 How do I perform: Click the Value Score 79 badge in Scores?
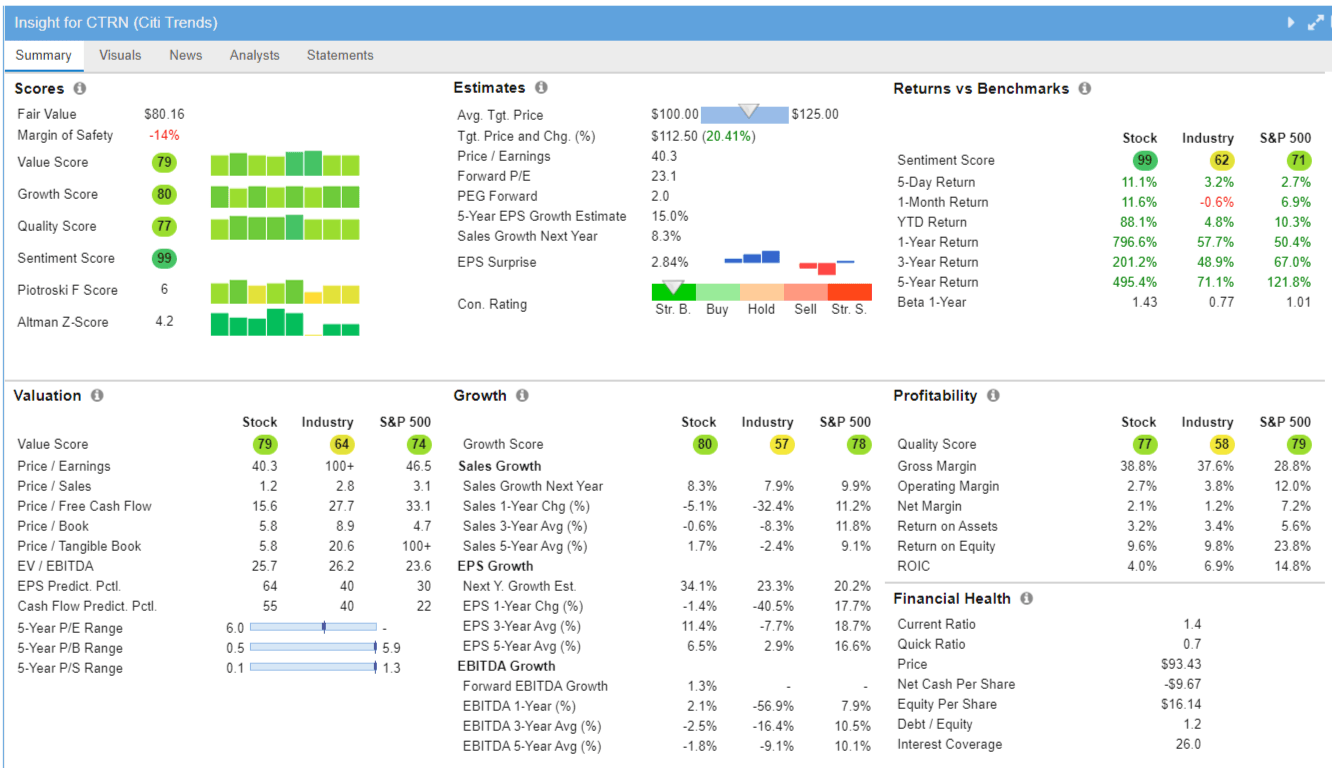(164, 162)
